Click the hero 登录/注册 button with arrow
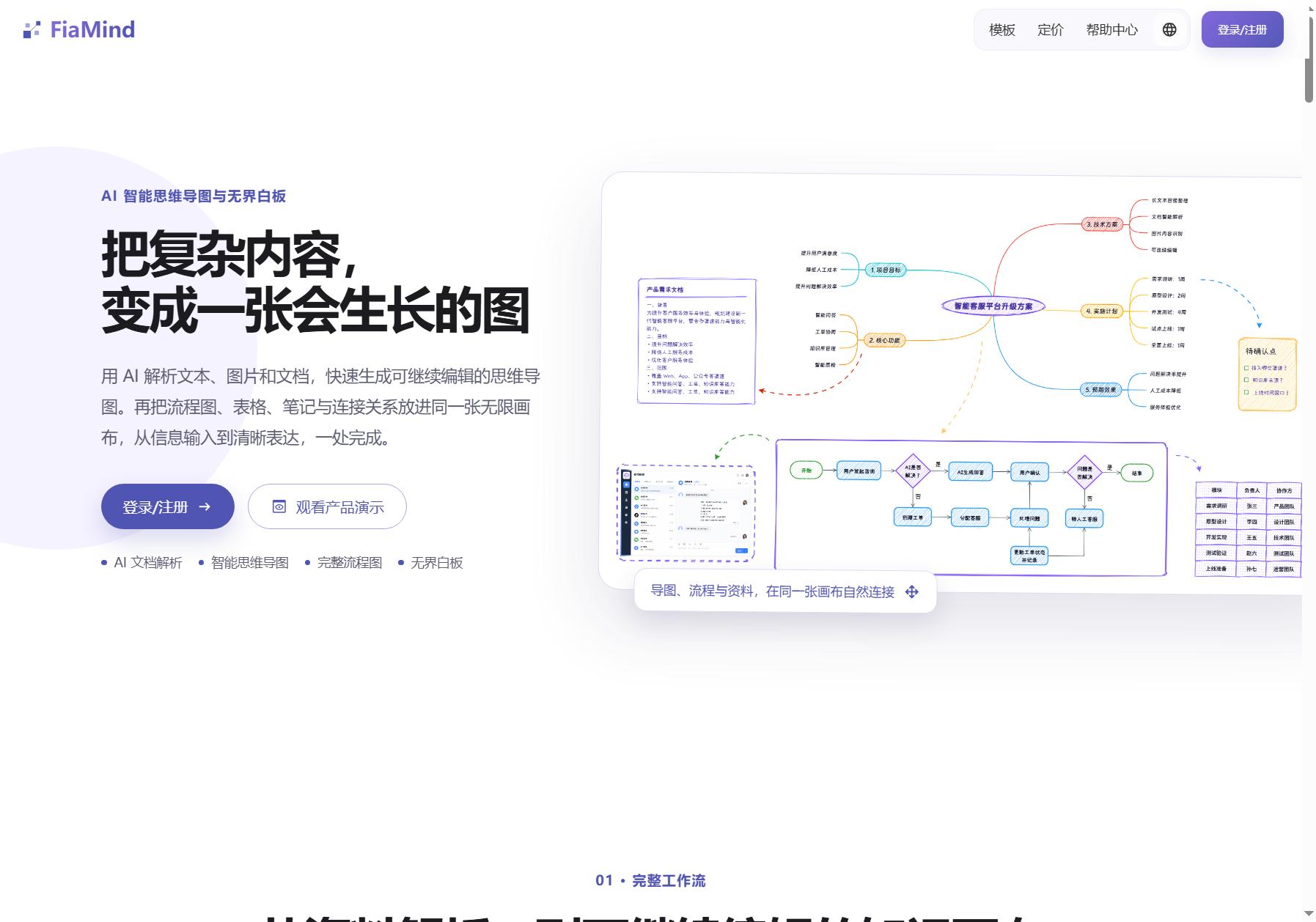Image resolution: width=1316 pixels, height=922 pixels. point(167,506)
